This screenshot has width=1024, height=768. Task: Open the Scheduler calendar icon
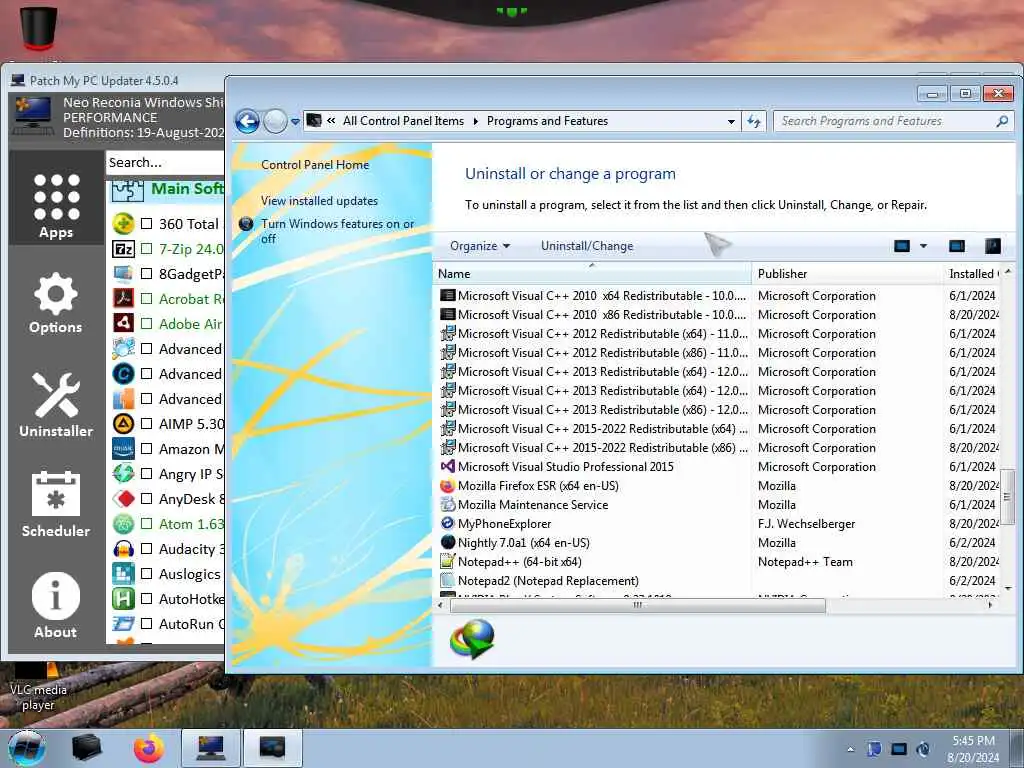coord(56,504)
